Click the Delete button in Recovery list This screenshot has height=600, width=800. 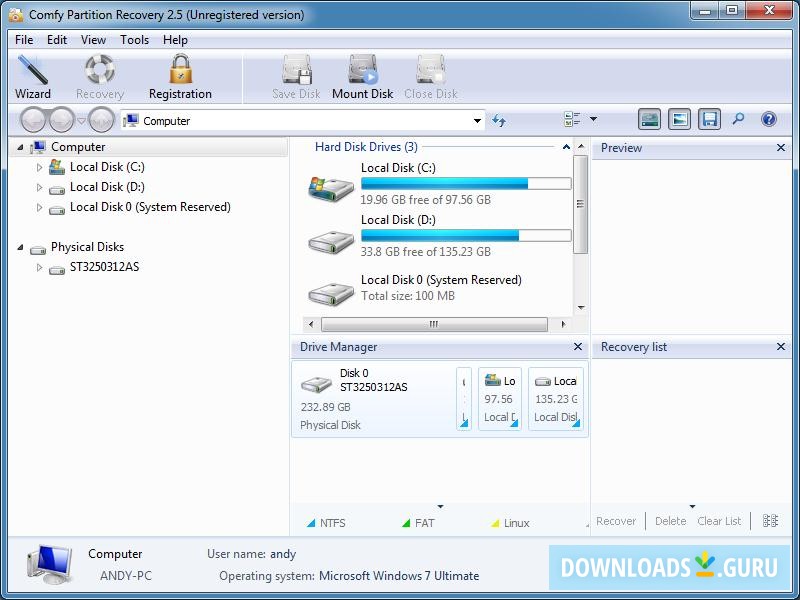[x=670, y=521]
